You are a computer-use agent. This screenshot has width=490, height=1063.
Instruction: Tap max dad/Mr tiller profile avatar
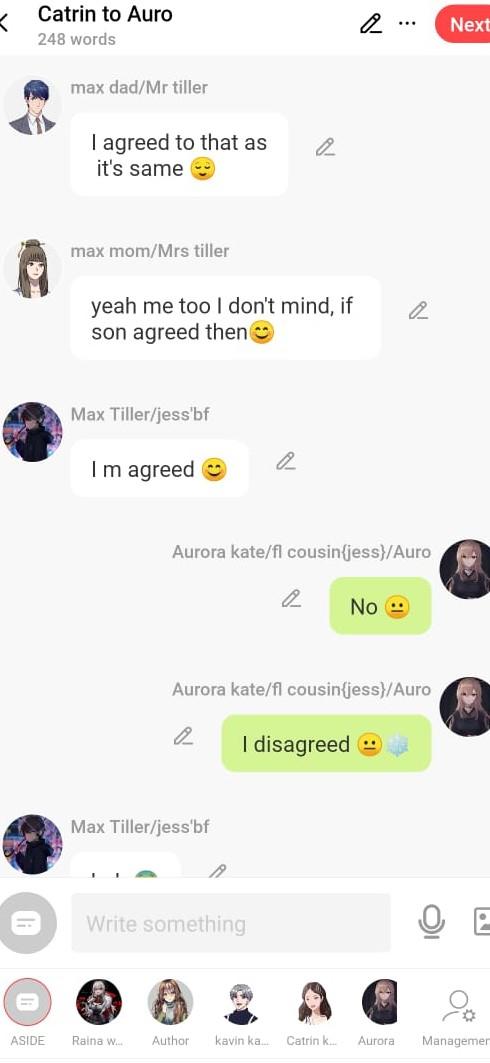point(32,106)
